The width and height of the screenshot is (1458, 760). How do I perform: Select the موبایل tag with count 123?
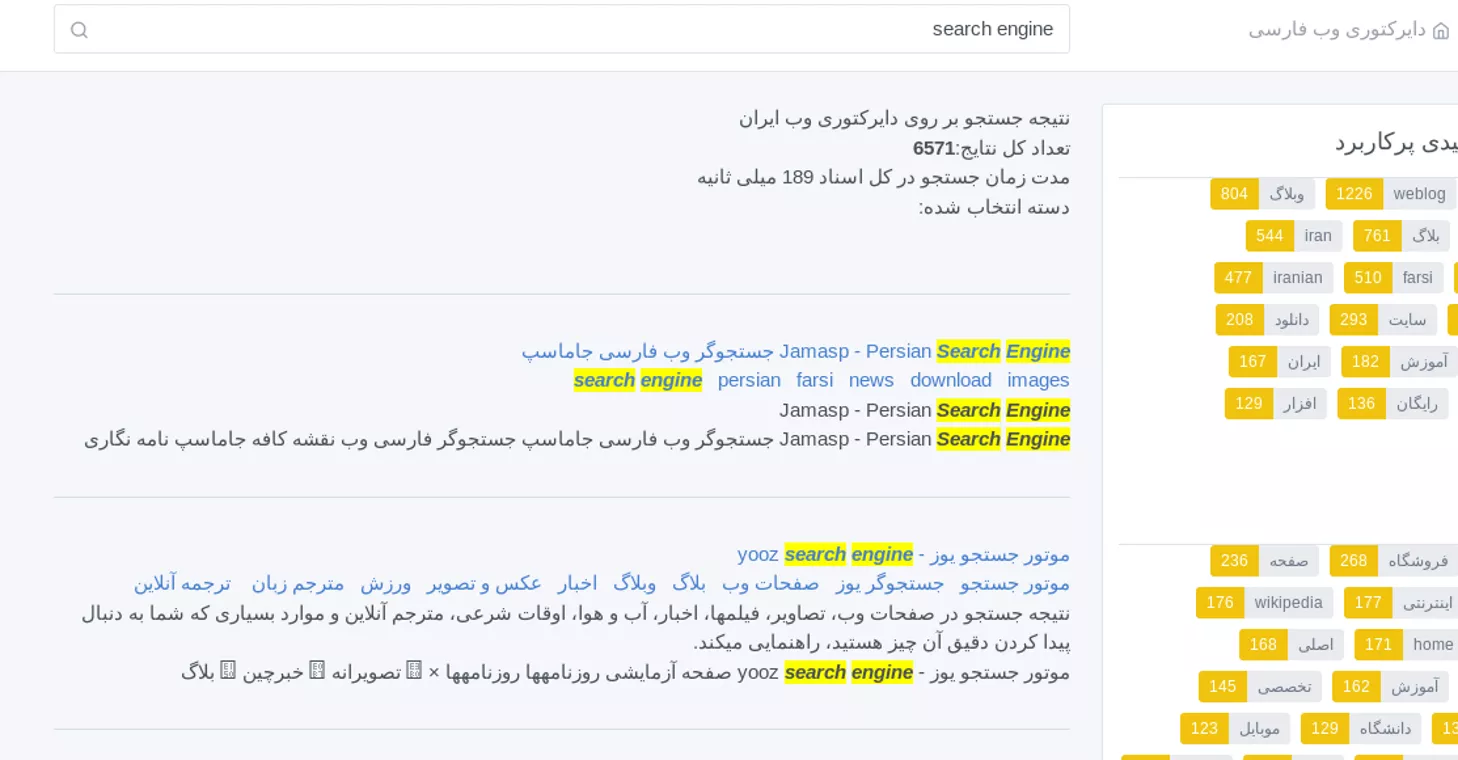coord(1235,729)
